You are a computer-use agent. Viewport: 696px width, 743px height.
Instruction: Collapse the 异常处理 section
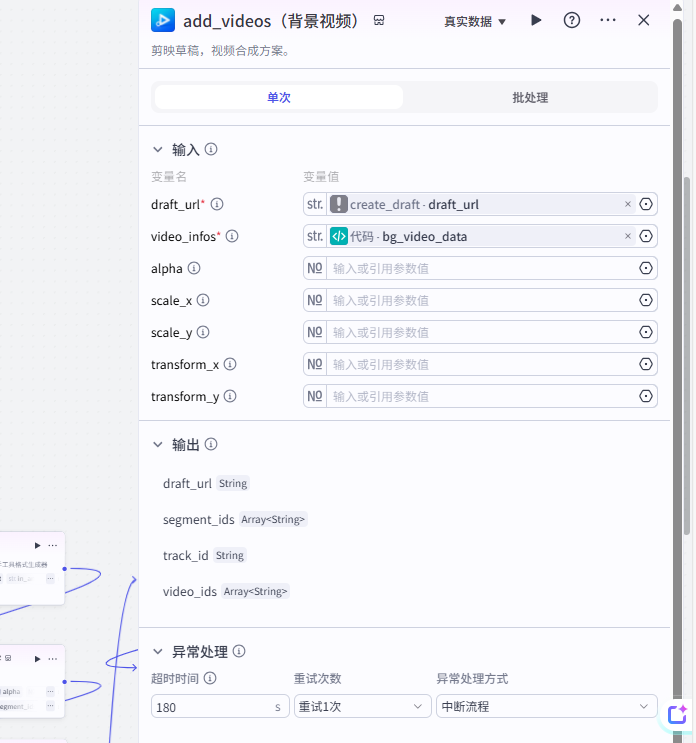point(158,651)
